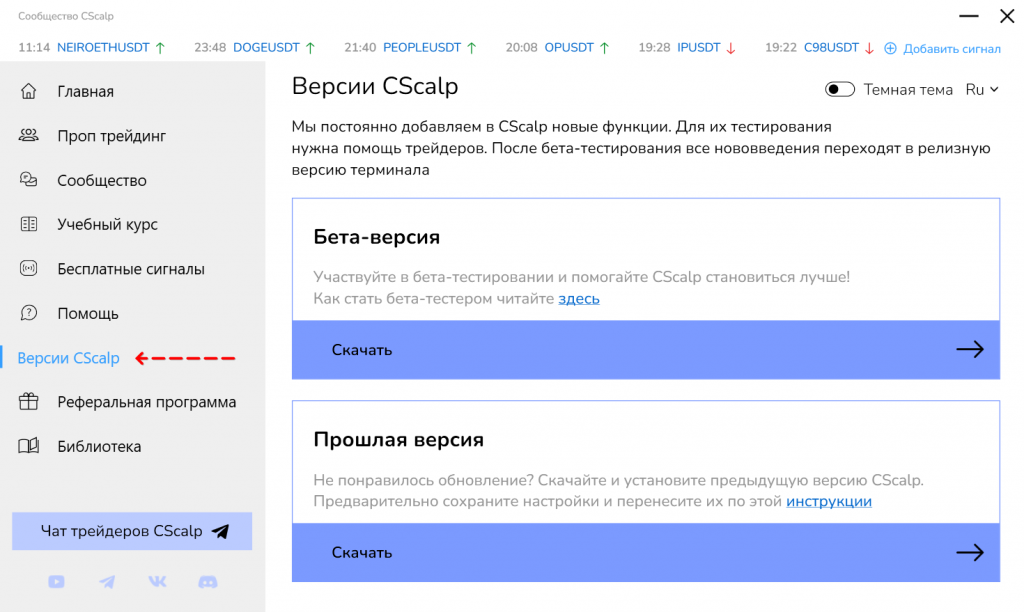Go to Учебный курс section
Viewport: 1024px width, 612px height.
pyautogui.click(x=107, y=225)
